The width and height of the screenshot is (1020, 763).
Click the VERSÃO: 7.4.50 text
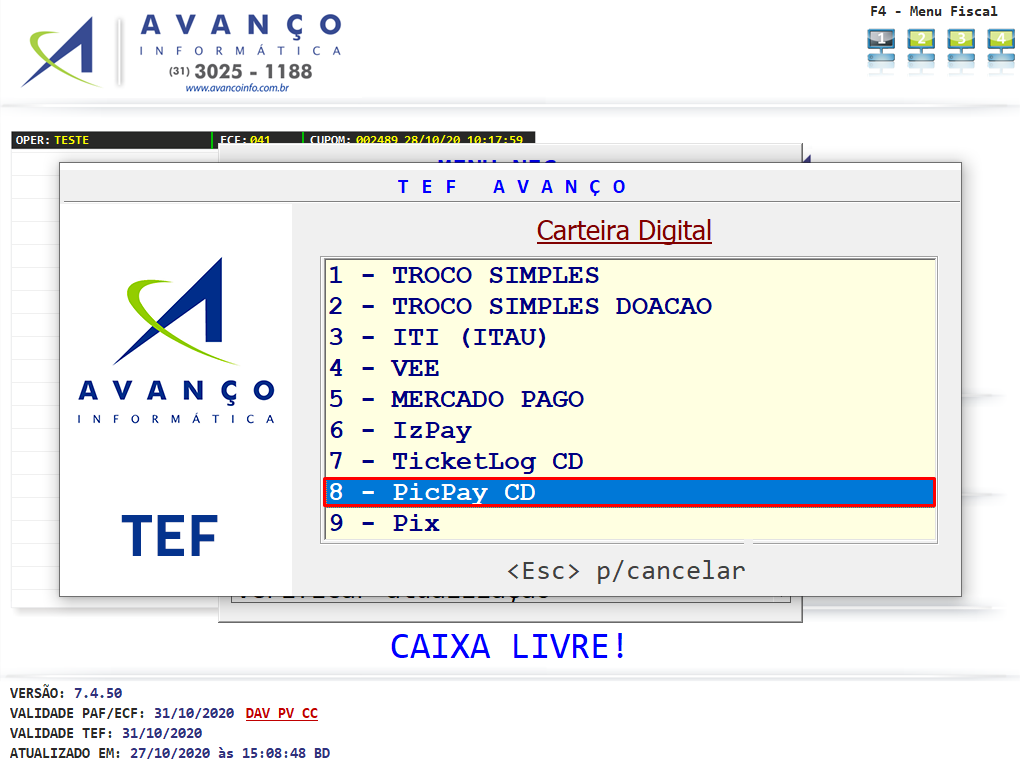click(66, 693)
